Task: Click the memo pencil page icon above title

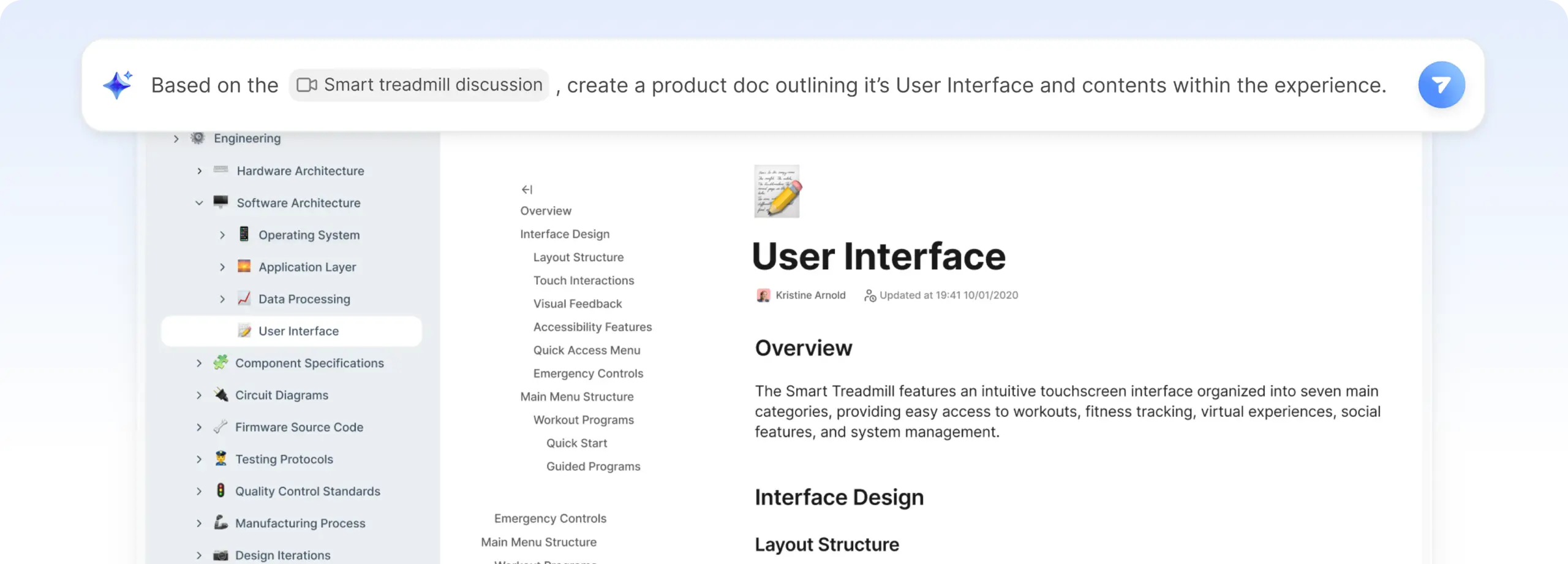Action: click(x=777, y=191)
